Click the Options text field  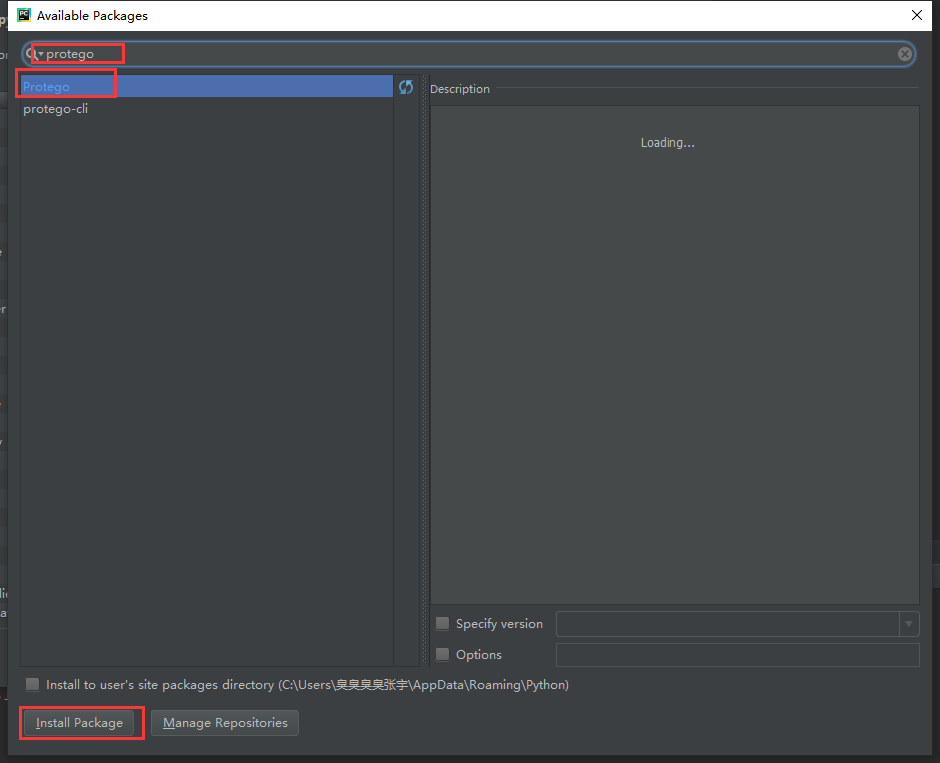737,655
